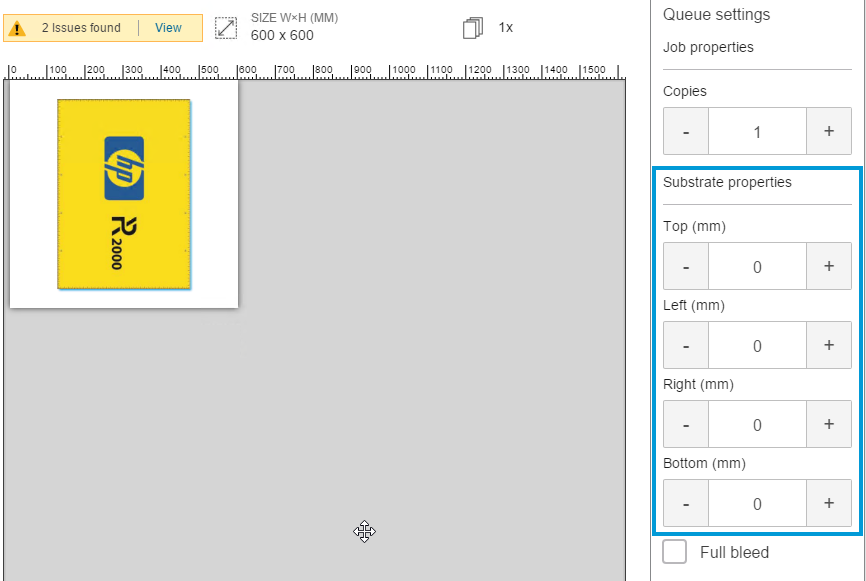This screenshot has width=866, height=581.
Task: Decrease Left (mm) margin
Action: [x=686, y=345]
